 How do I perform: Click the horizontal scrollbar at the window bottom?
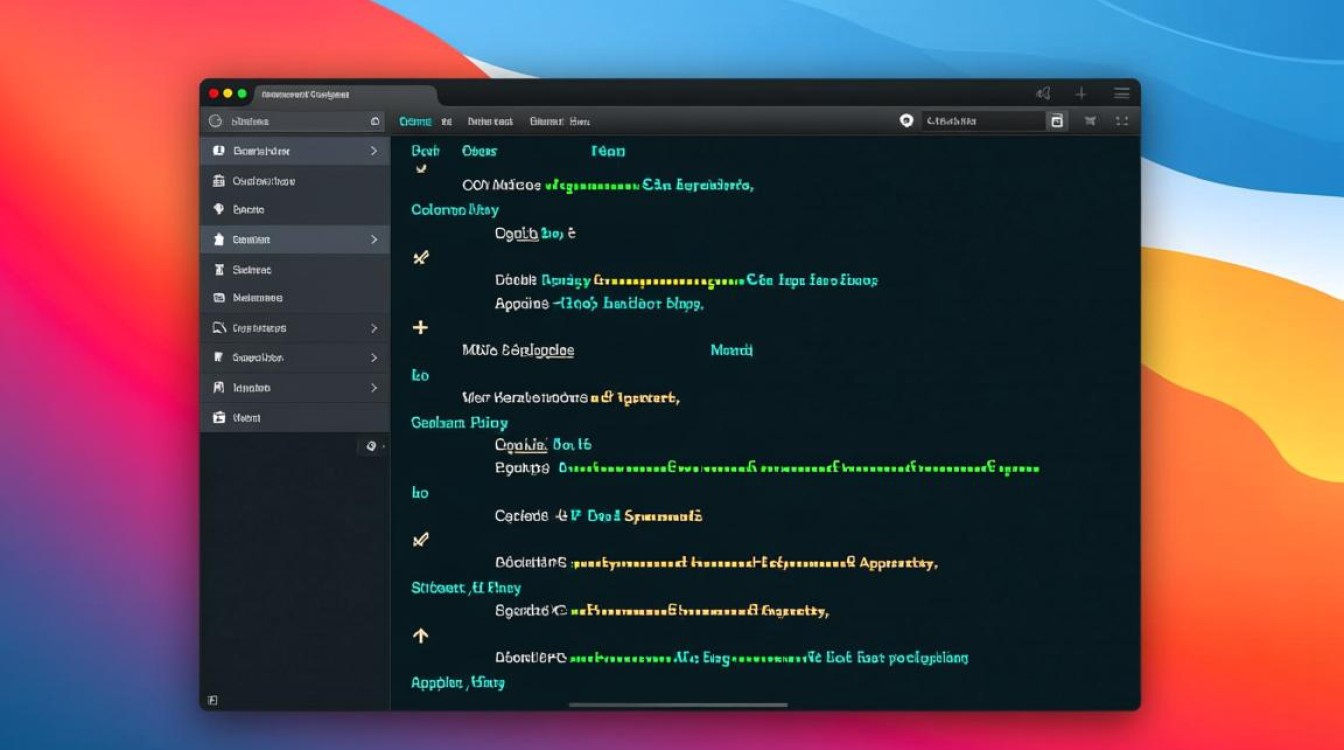click(x=678, y=705)
